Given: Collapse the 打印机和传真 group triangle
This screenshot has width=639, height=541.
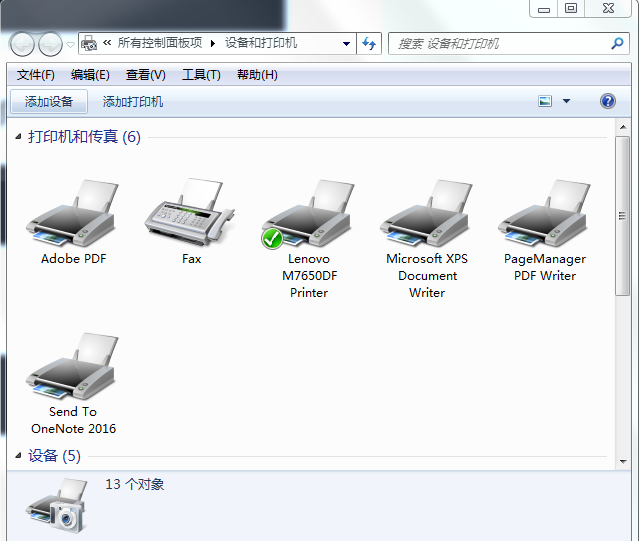Looking at the screenshot, I should point(18,136).
